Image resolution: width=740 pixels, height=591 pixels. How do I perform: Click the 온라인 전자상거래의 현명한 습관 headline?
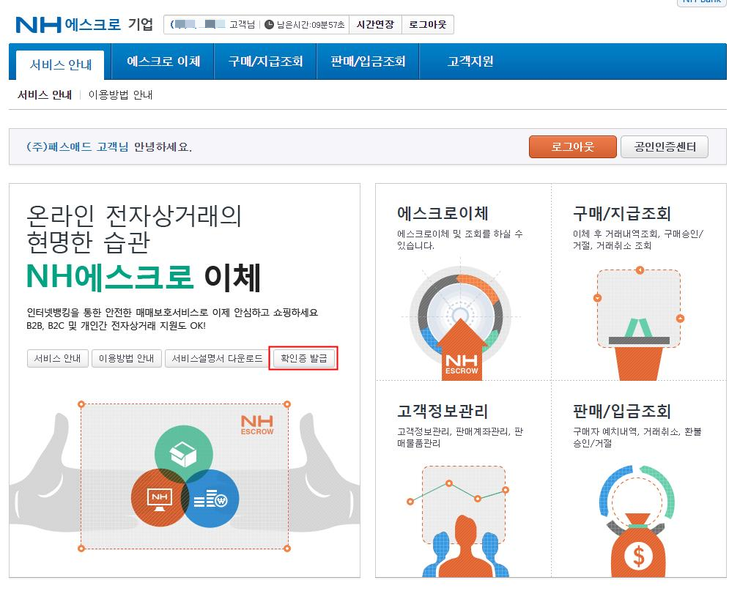click(134, 229)
